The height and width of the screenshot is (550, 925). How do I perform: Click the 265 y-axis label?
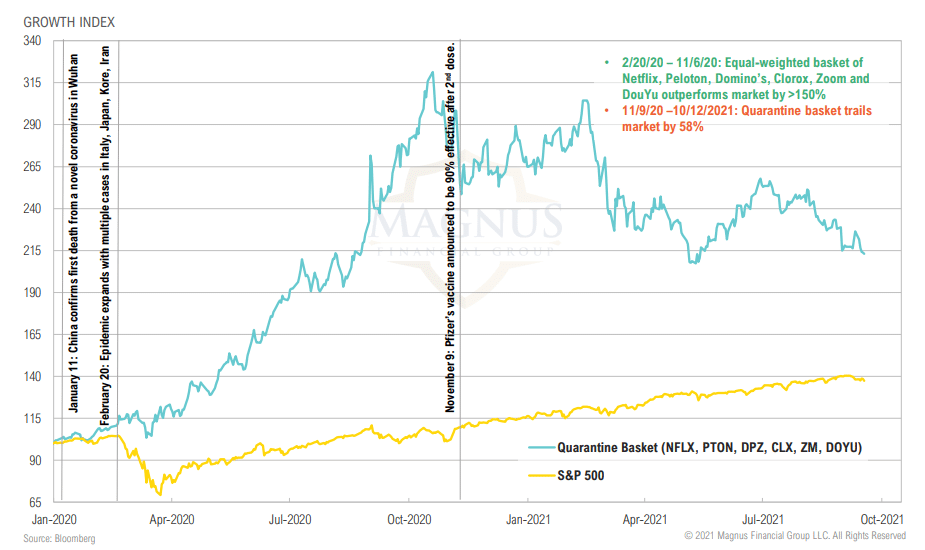tap(32, 166)
